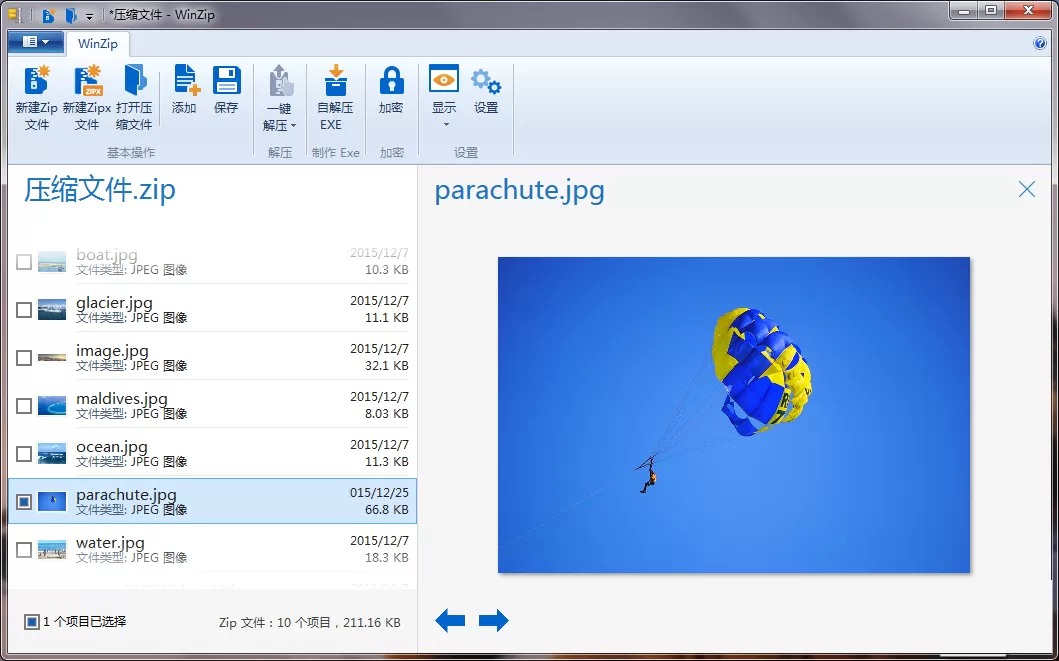Click the one-click unzip (一键解压) icon
The width and height of the screenshot is (1059, 661).
coord(280,82)
